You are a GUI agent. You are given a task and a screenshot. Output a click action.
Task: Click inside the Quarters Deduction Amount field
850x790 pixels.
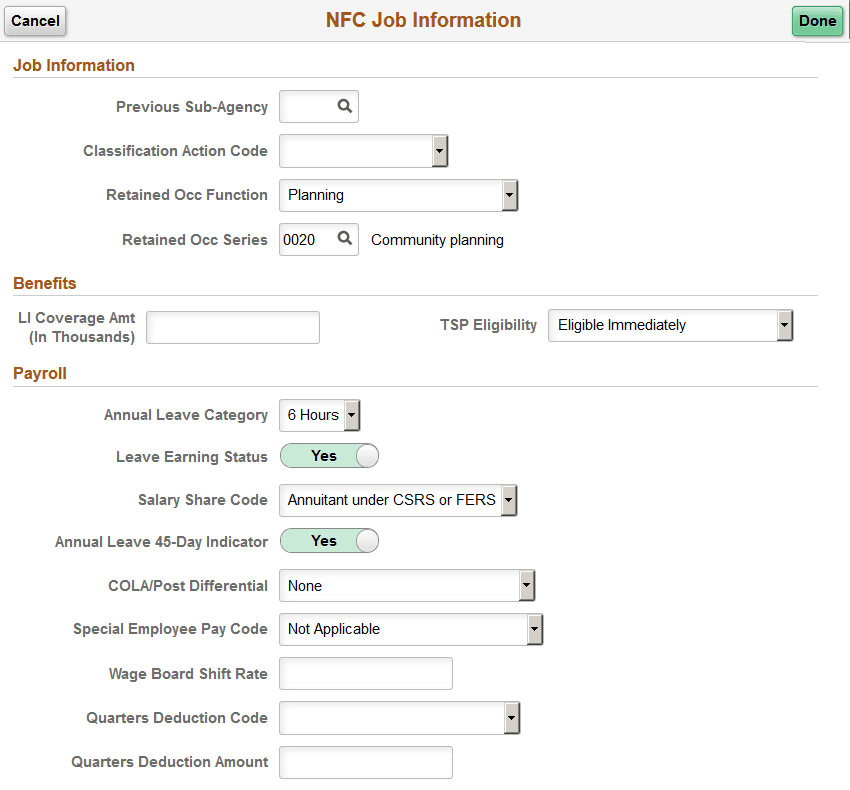pos(366,762)
